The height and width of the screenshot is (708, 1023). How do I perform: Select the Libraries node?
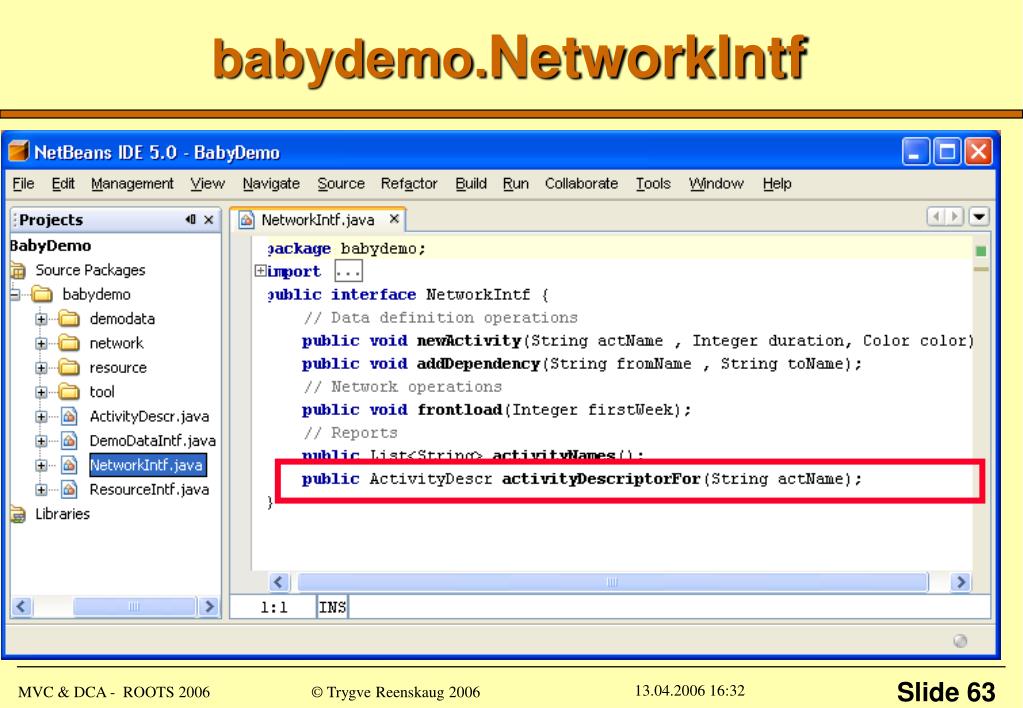pyautogui.click(x=63, y=514)
